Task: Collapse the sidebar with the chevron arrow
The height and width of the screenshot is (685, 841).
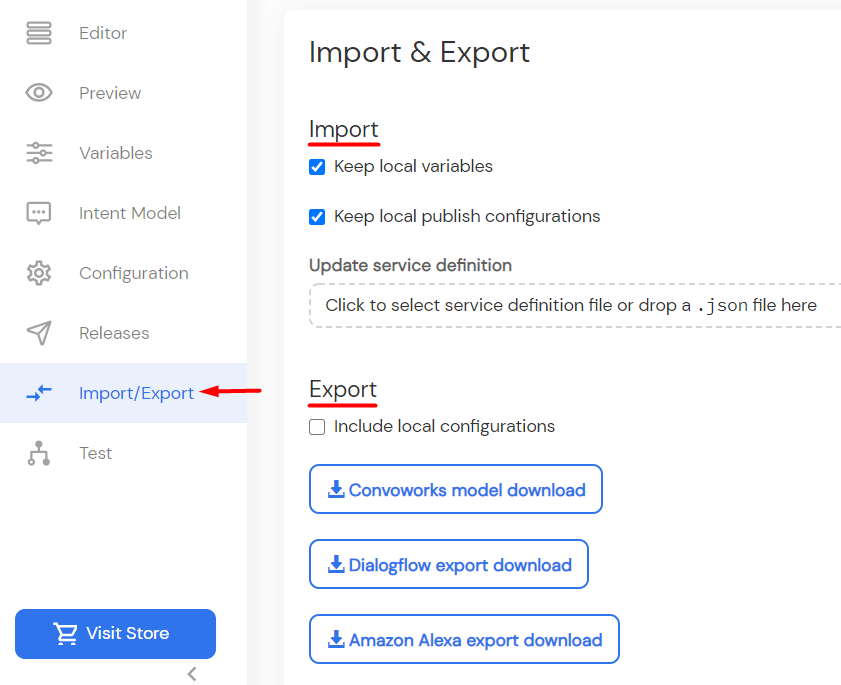Action: click(x=191, y=674)
